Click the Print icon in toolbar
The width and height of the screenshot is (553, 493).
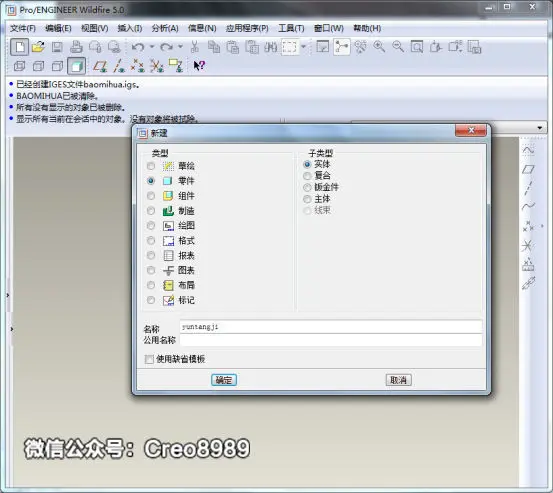76,47
